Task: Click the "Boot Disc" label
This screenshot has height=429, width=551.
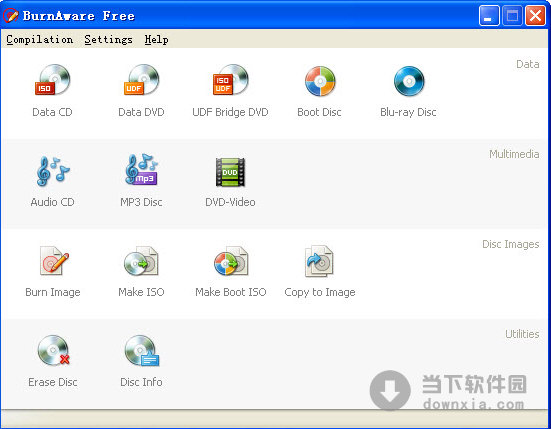Action: coord(319,112)
